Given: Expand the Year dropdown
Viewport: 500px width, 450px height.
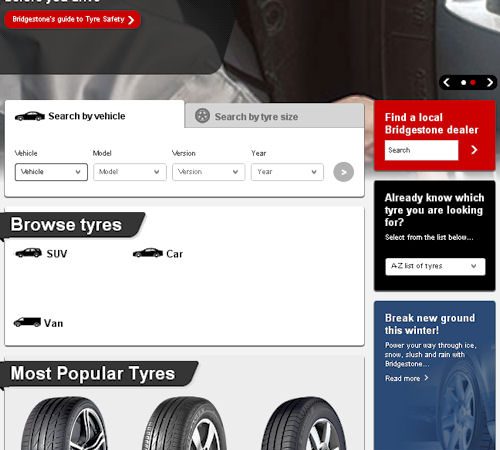Looking at the screenshot, I should click(287, 172).
